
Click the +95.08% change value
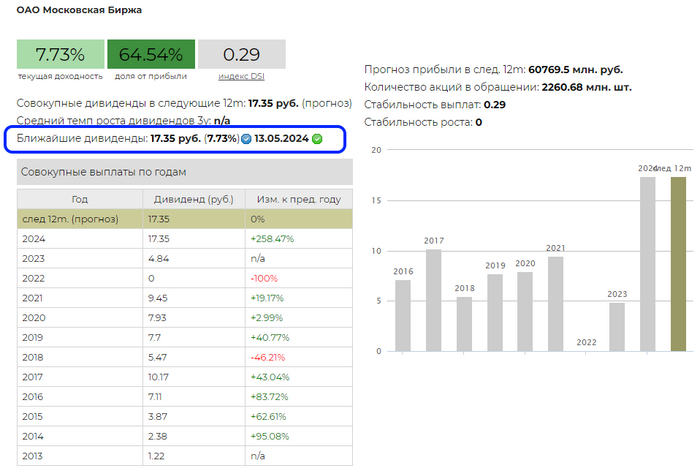point(270,436)
